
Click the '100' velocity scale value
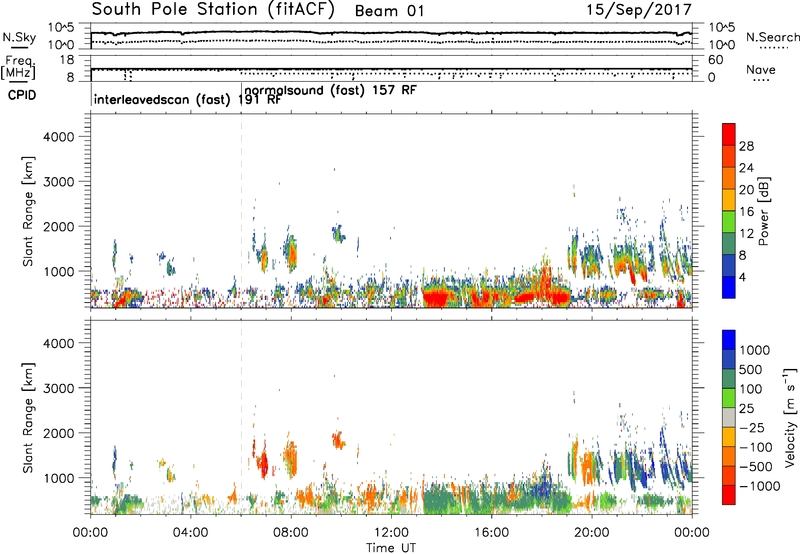tap(751, 389)
